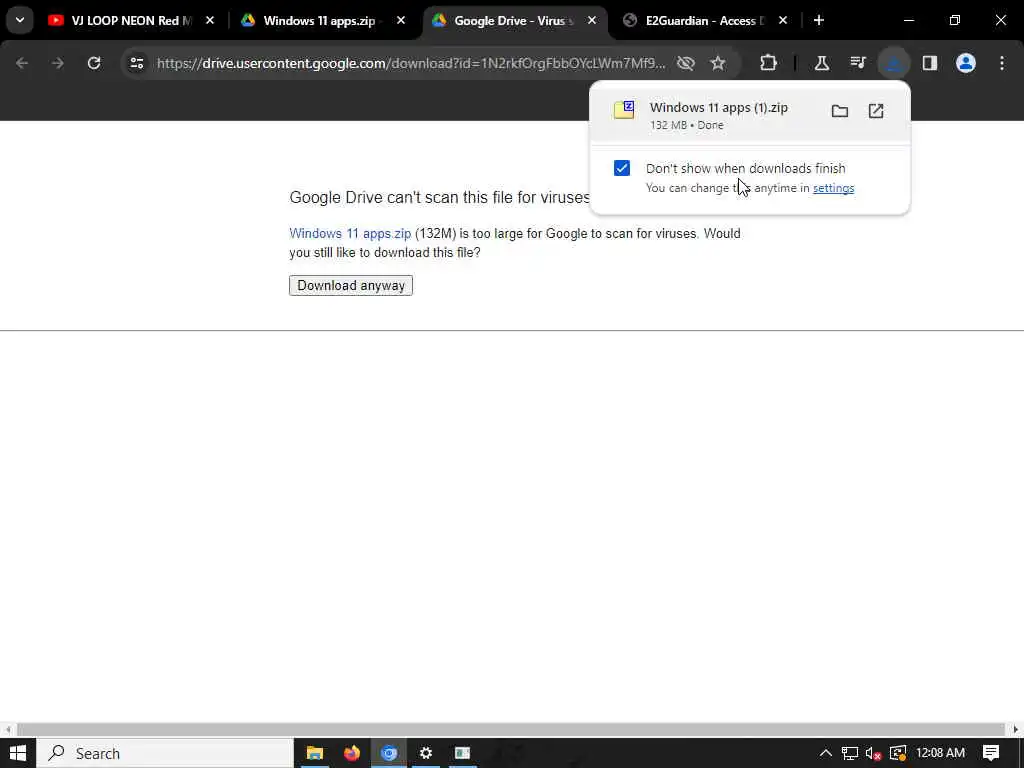Open a new browser tab

(819, 20)
